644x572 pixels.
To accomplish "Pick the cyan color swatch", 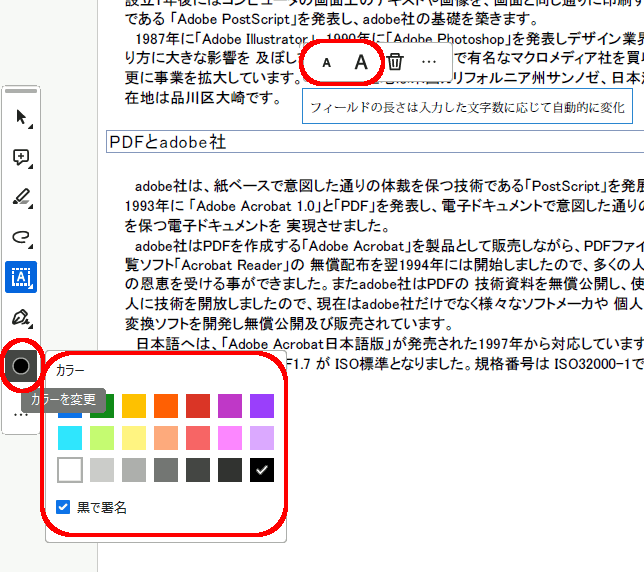I will tap(70, 437).
